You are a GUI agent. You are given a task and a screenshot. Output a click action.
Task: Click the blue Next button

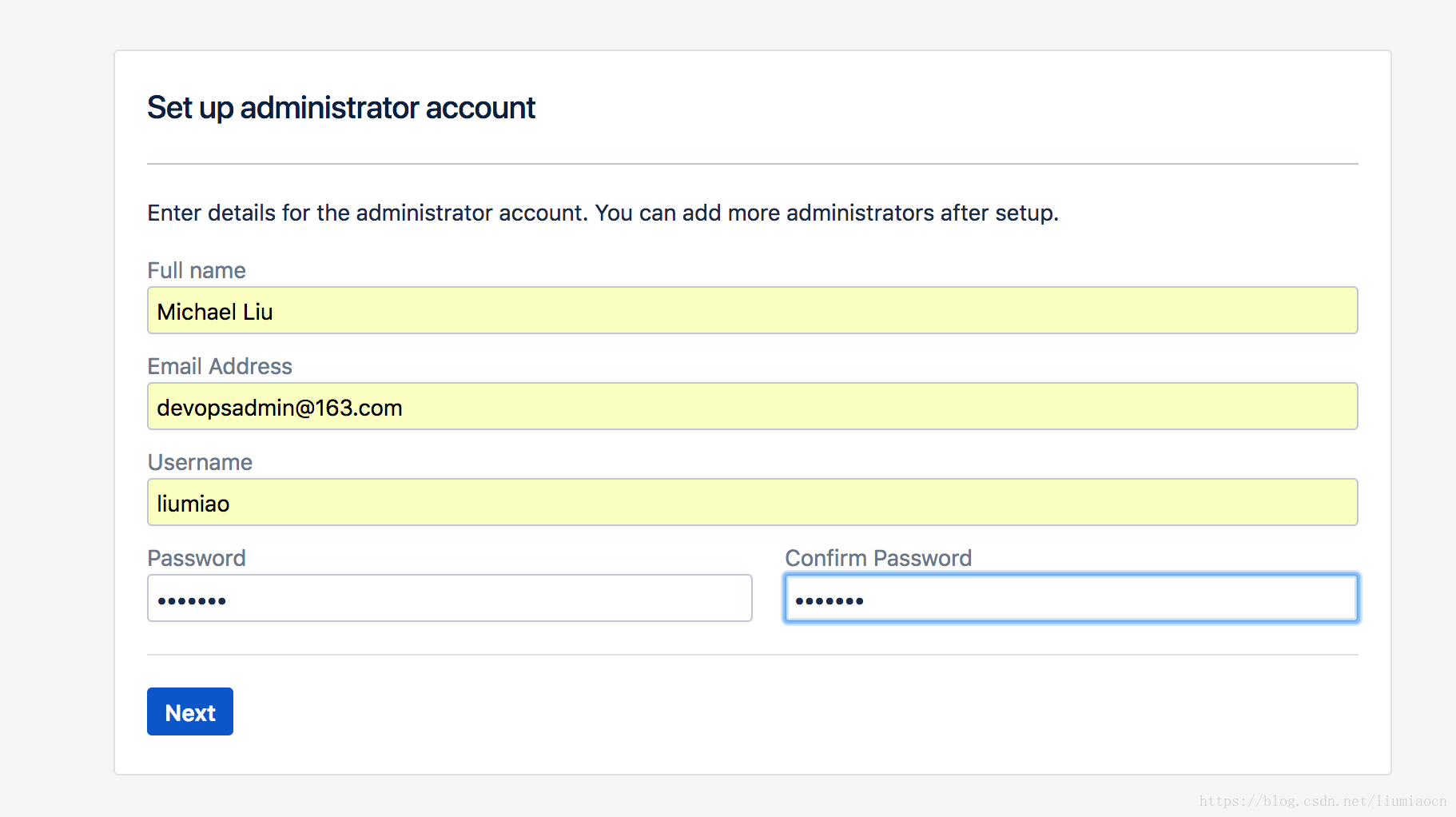[190, 711]
